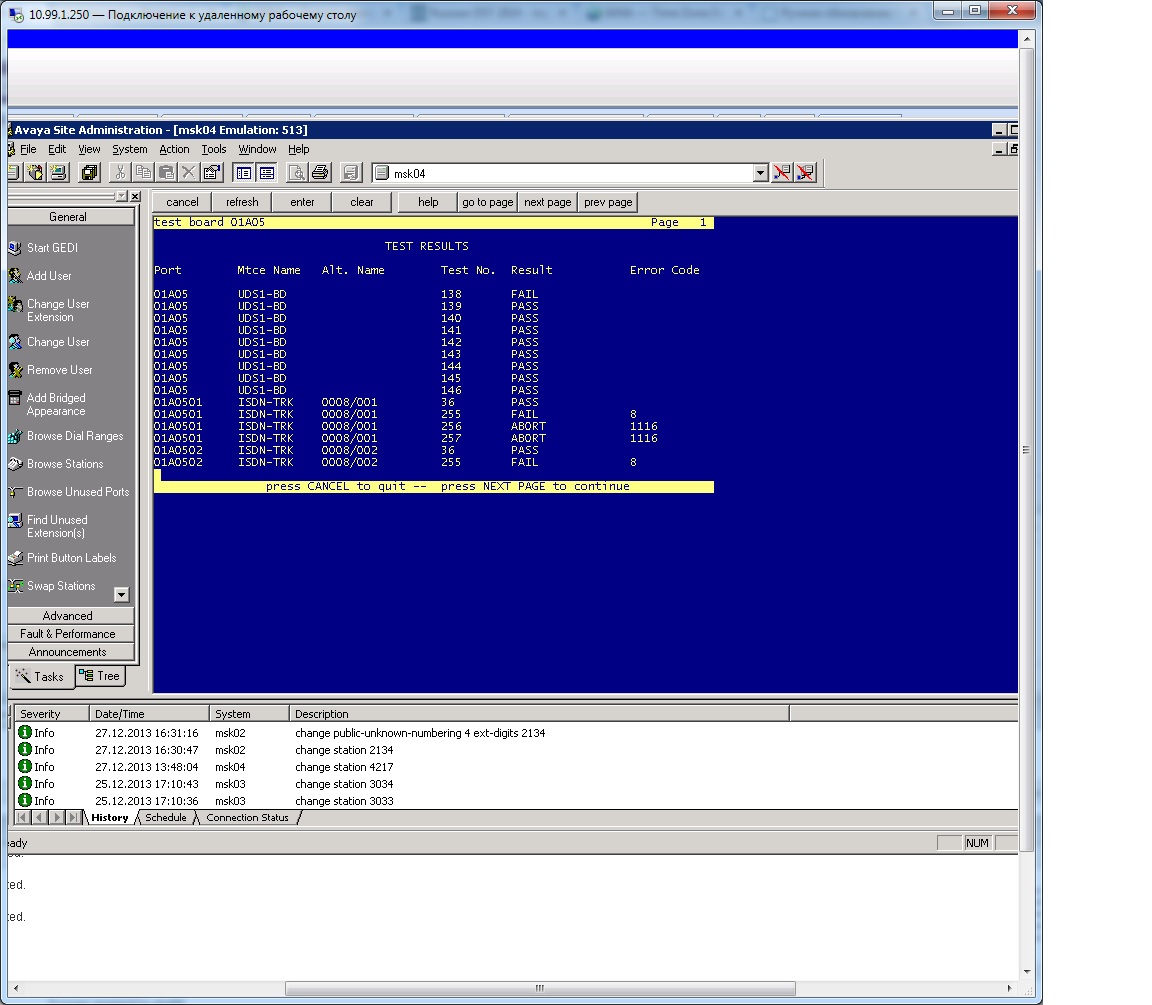
Task: Switch to the Schedule tab
Action: pyautogui.click(x=166, y=818)
